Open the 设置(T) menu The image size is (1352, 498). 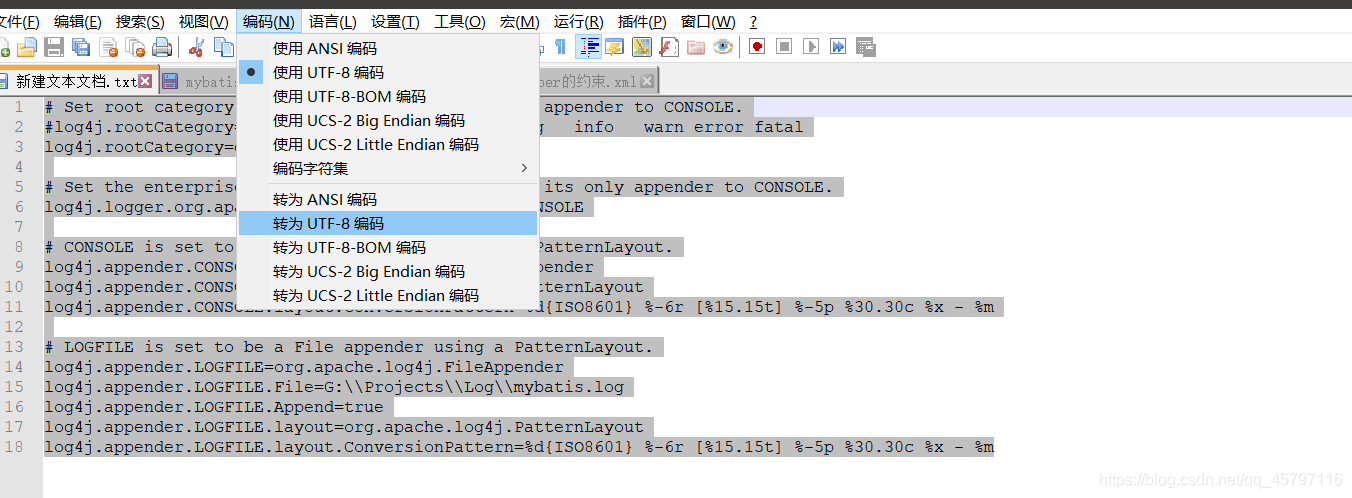(x=395, y=21)
